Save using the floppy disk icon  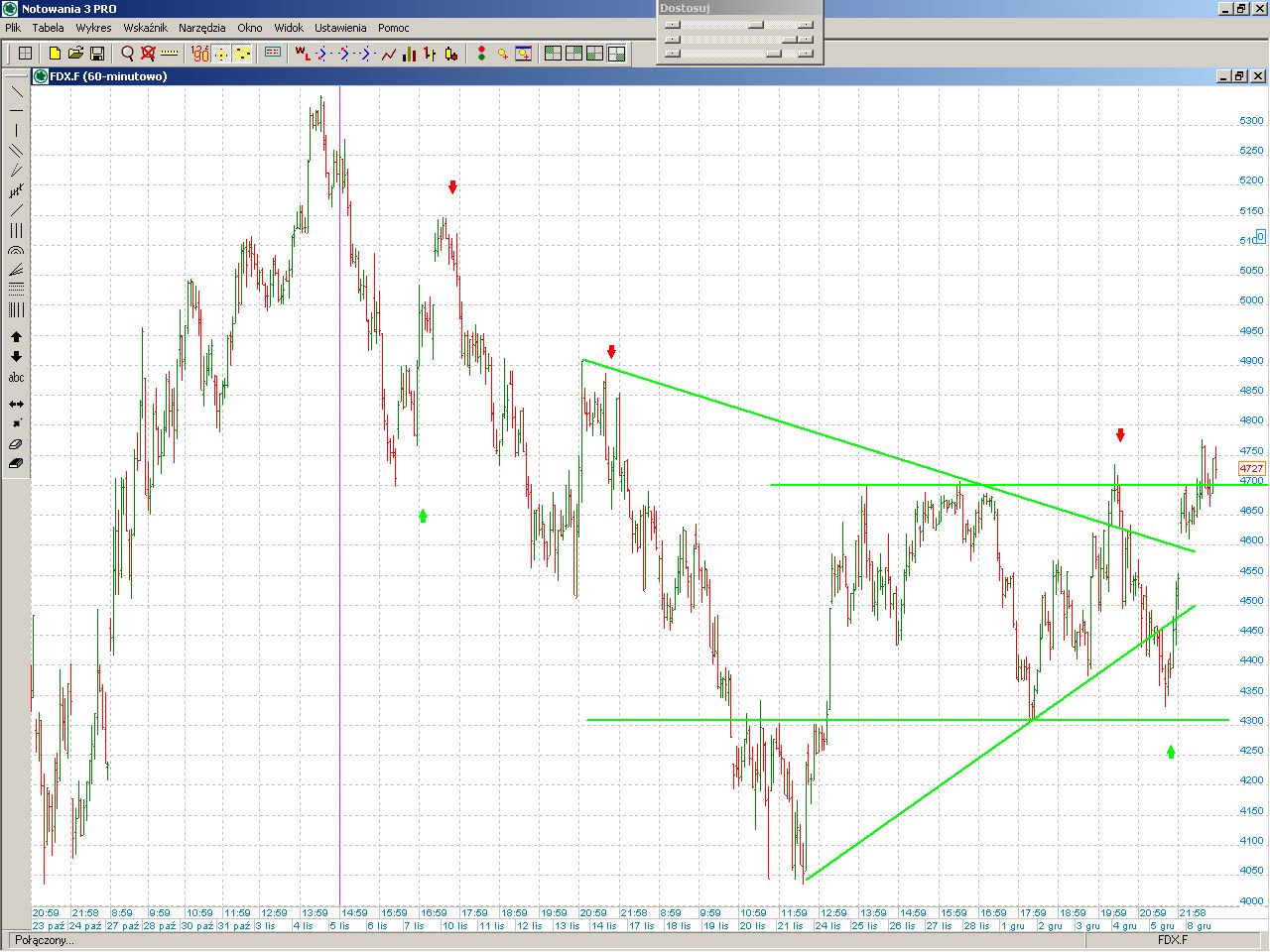[x=97, y=54]
